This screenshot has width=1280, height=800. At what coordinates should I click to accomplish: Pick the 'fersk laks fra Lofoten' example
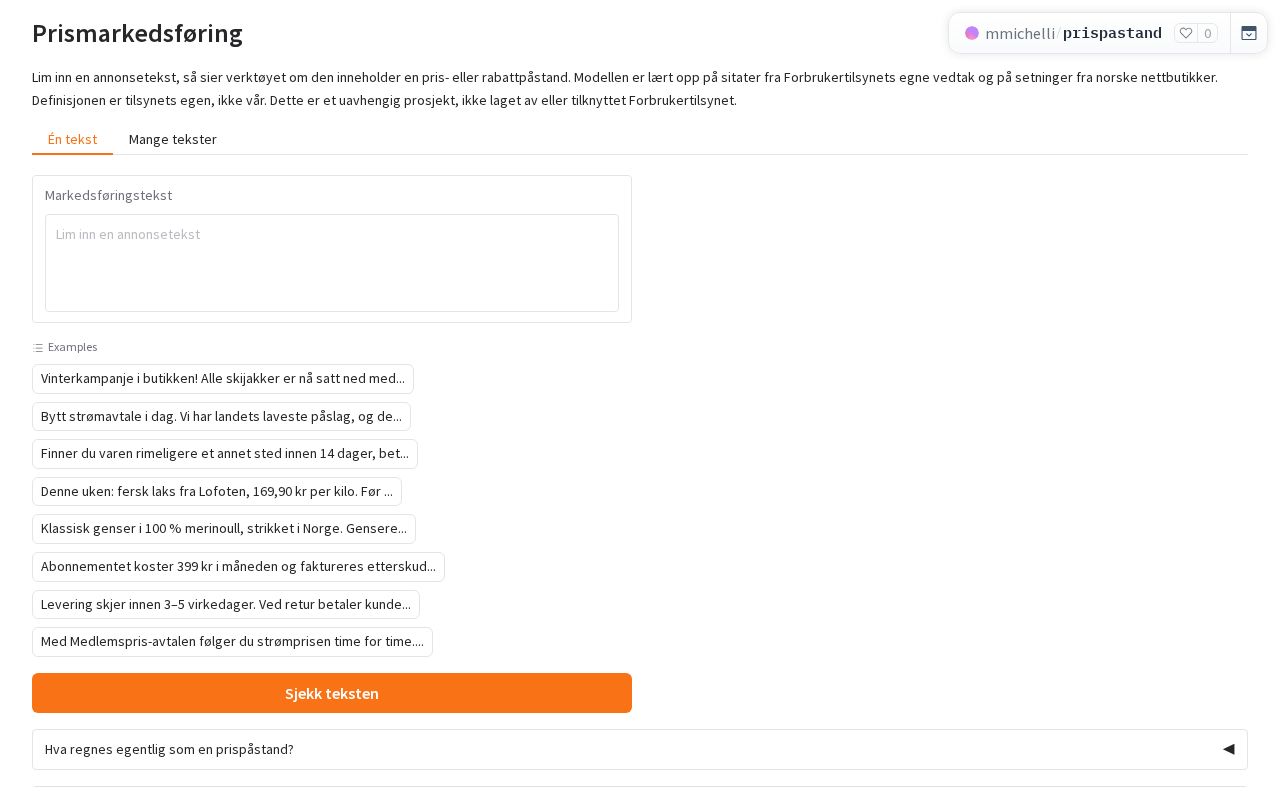217,492
